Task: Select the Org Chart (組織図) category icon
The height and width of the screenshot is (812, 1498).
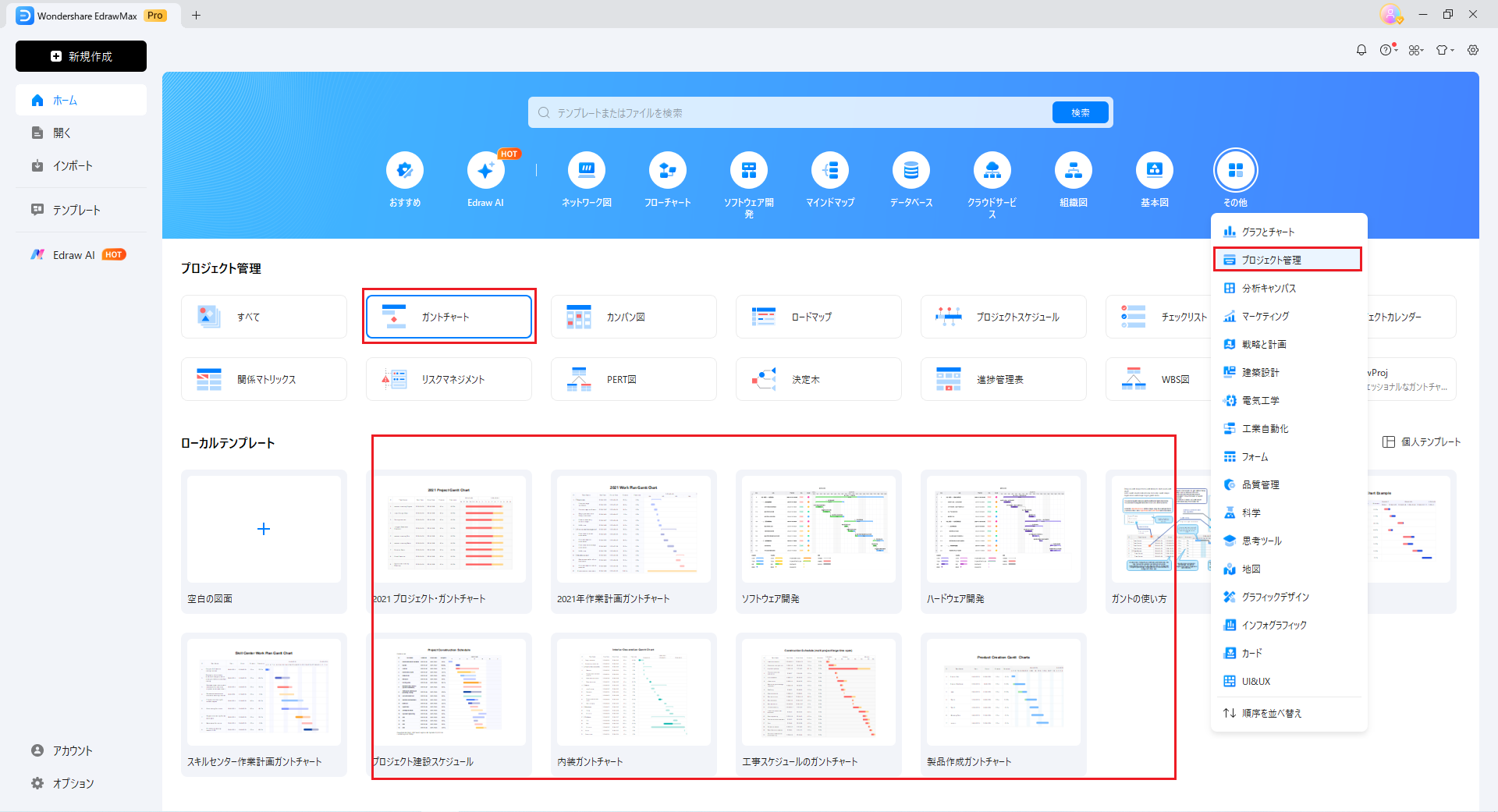Action: click(x=1073, y=171)
